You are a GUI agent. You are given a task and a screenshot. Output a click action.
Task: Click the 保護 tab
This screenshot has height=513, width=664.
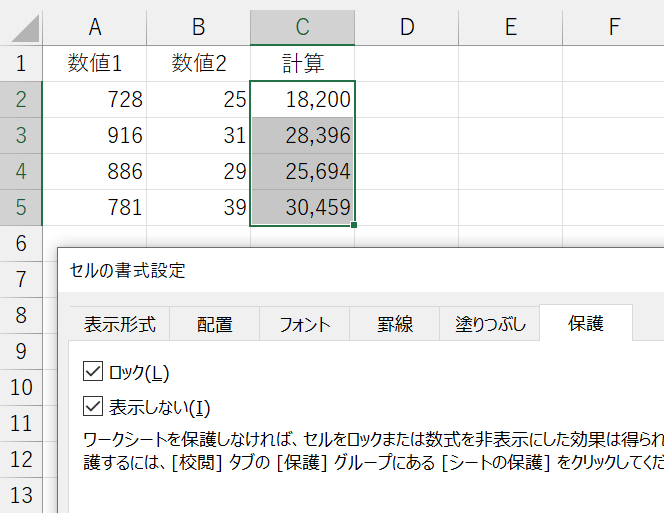pyautogui.click(x=585, y=325)
